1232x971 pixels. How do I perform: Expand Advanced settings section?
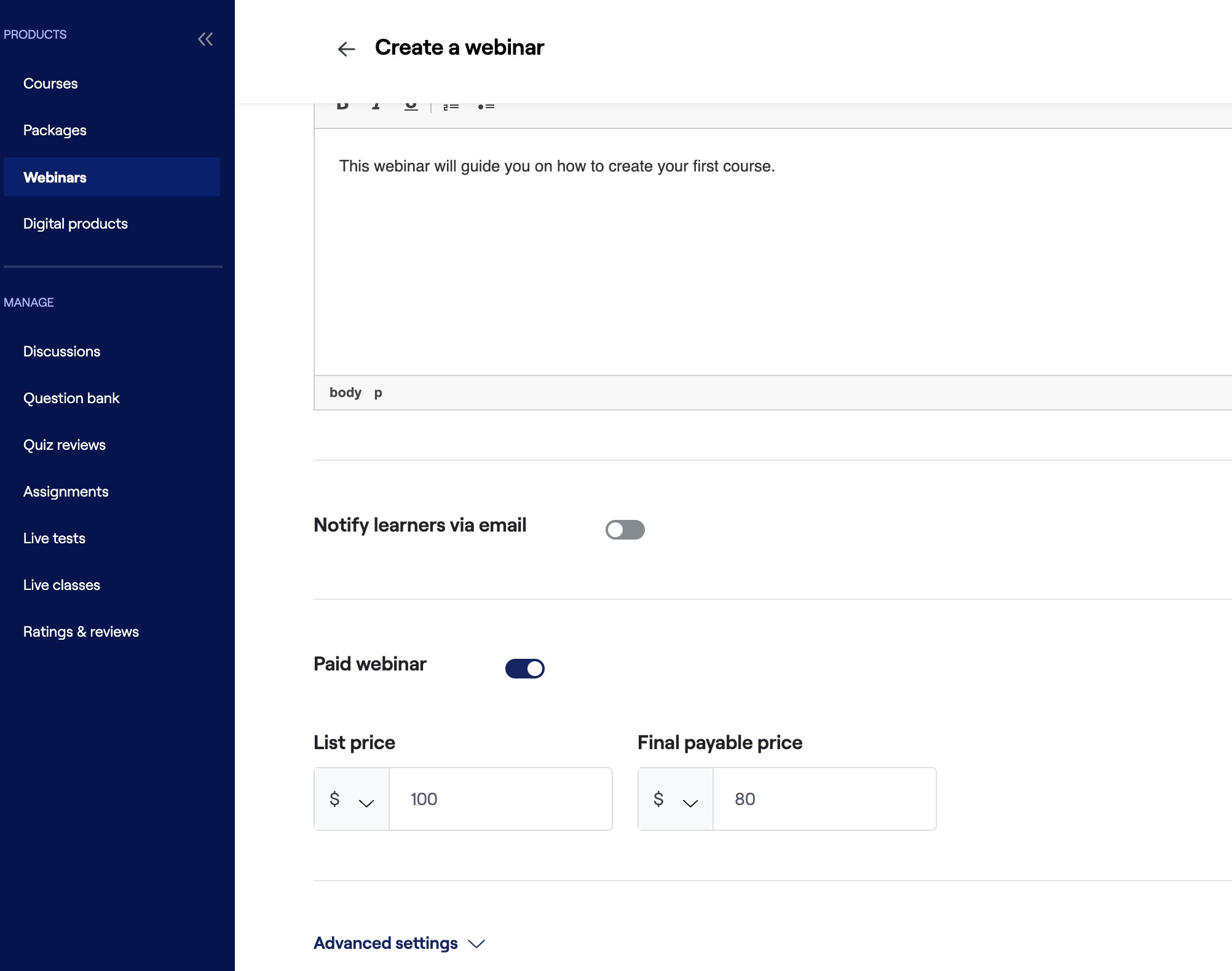(400, 943)
